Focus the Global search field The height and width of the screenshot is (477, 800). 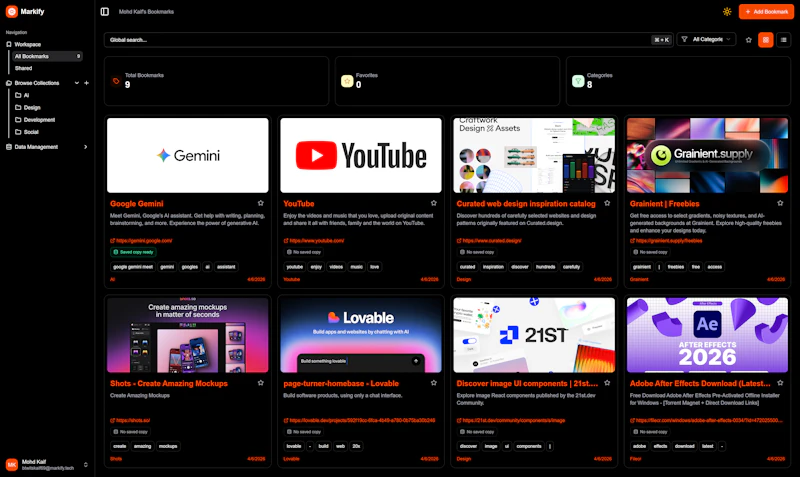tap(389, 40)
